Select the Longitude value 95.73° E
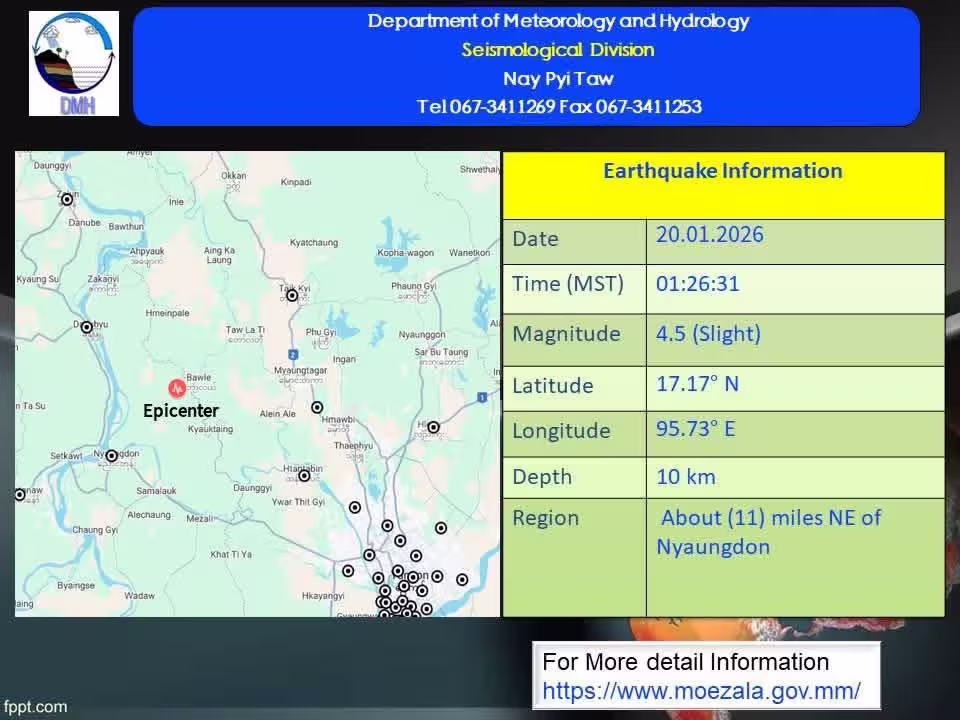This screenshot has width=960, height=720. [695, 429]
